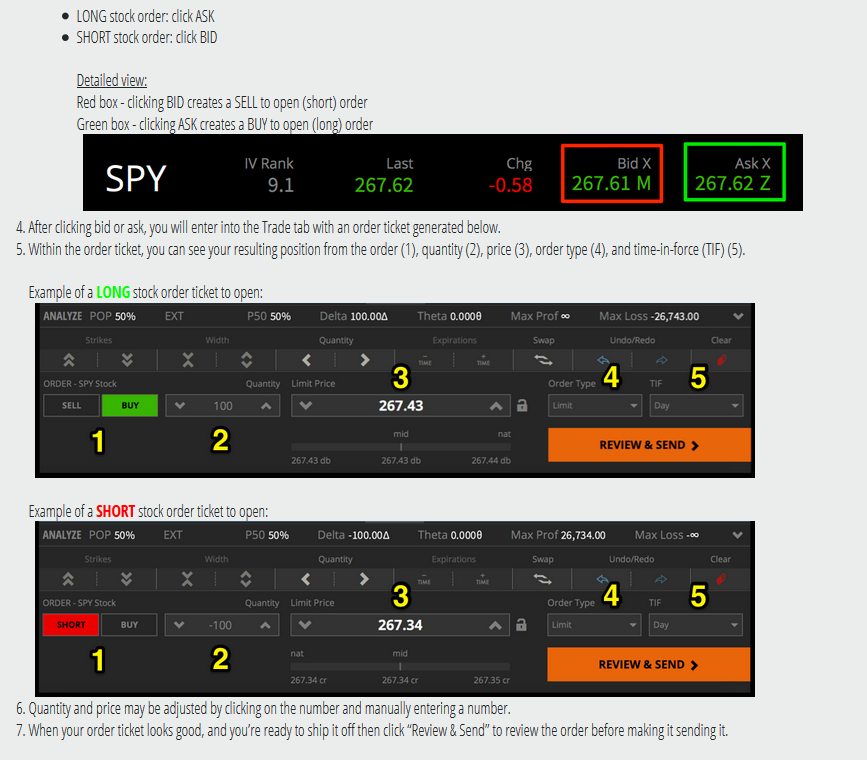Image resolution: width=867 pixels, height=760 pixels.
Task: Click strikes up arrows in long order ticket
Action: pos(69,361)
